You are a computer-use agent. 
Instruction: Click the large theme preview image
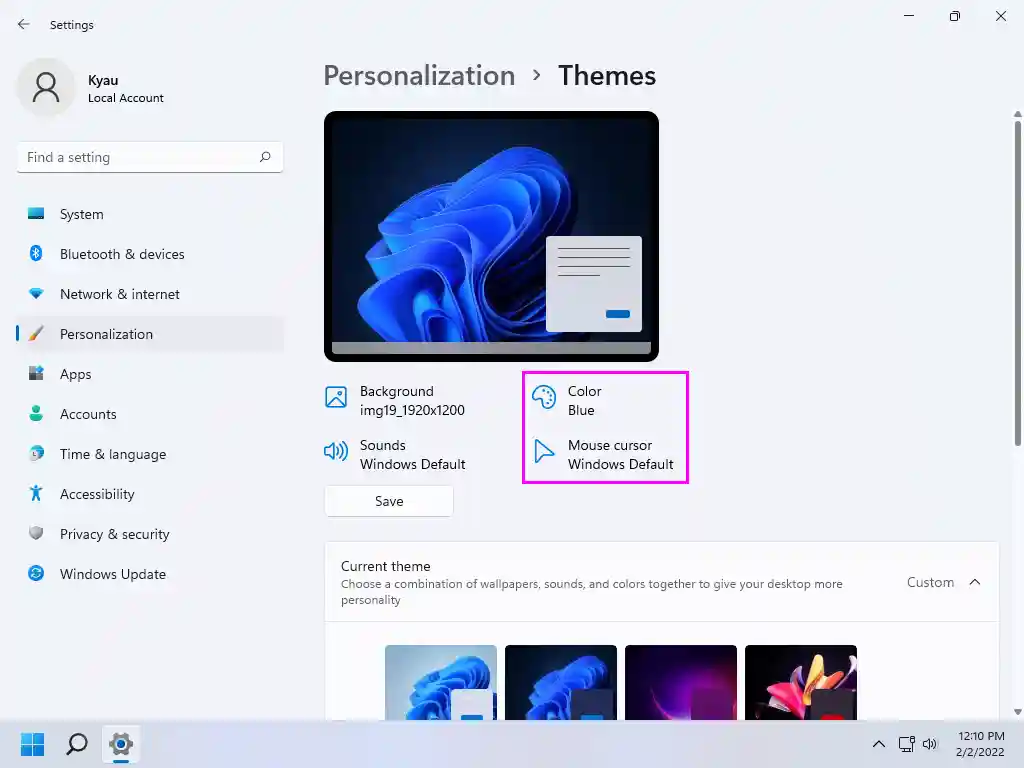pyautogui.click(x=491, y=236)
